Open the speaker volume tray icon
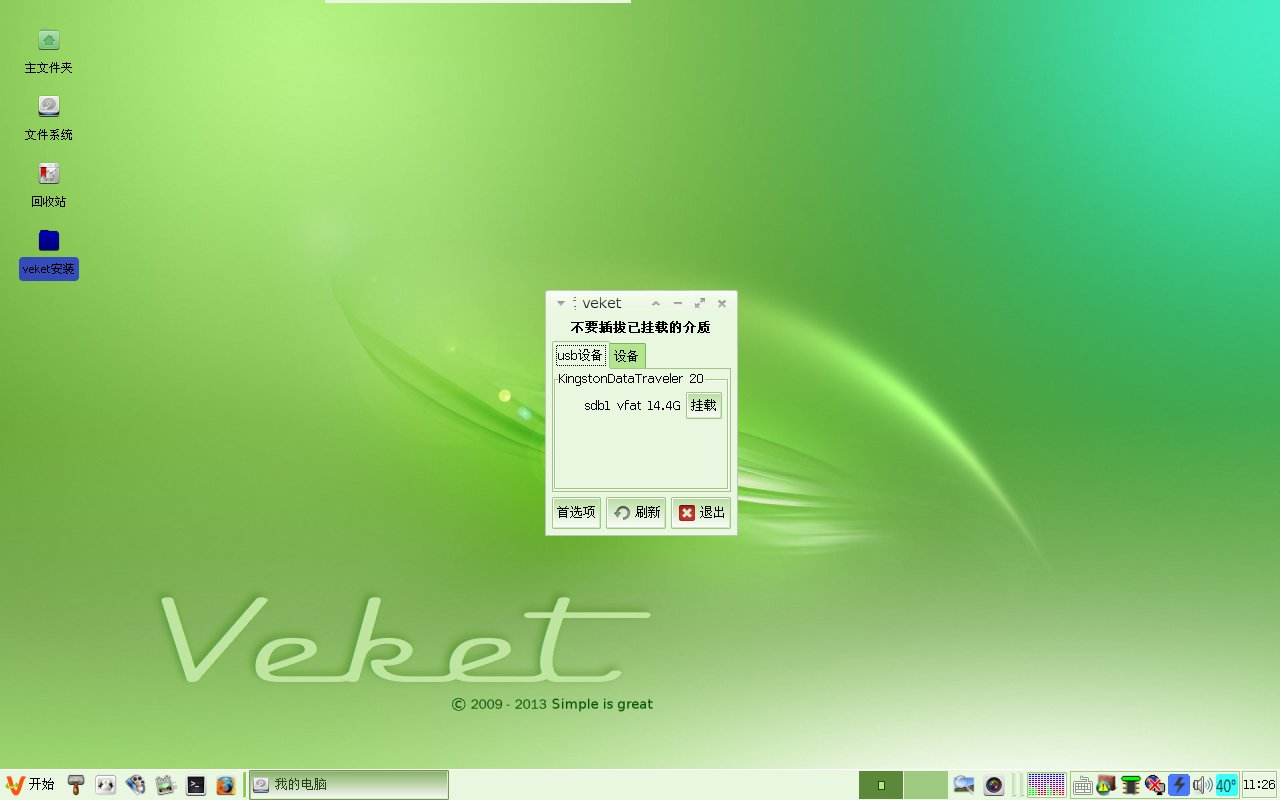 pyautogui.click(x=1202, y=785)
